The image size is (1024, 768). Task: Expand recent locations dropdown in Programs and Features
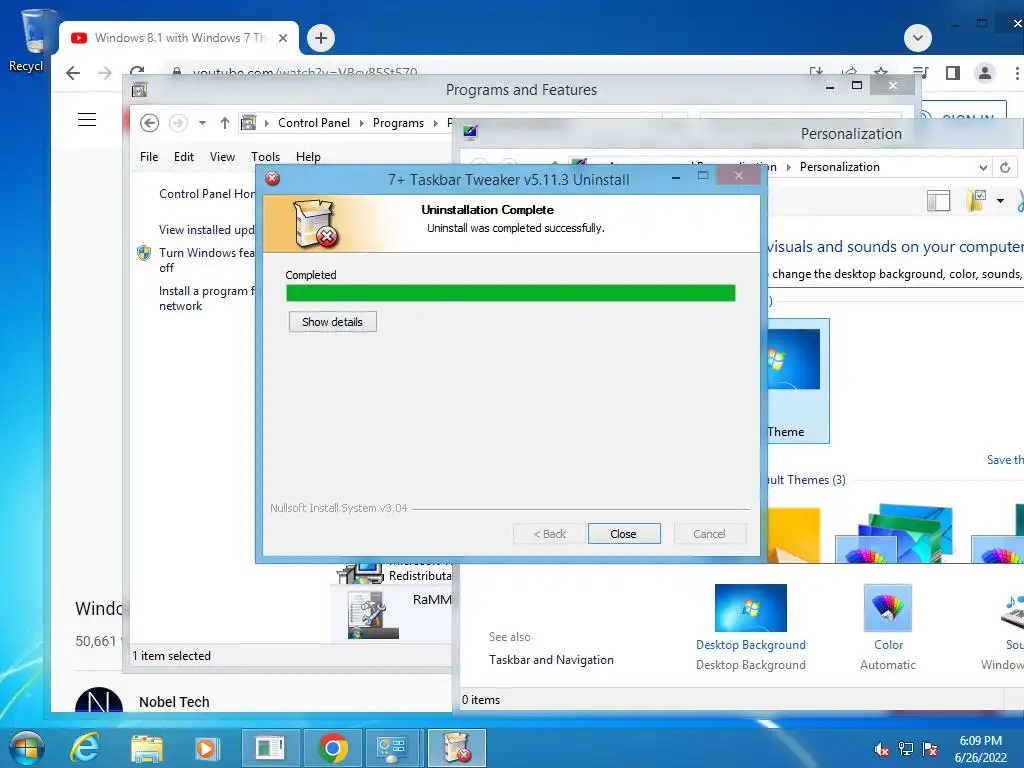pos(202,123)
